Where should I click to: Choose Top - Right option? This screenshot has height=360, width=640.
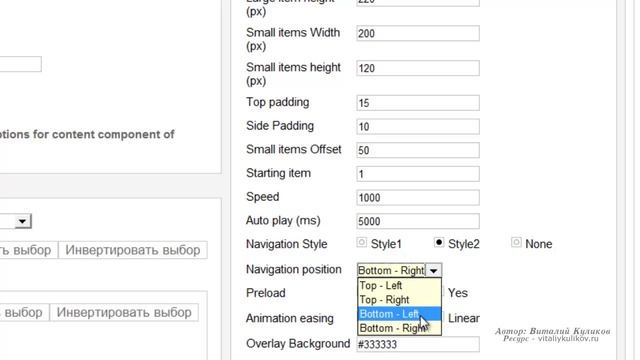tap(399, 300)
